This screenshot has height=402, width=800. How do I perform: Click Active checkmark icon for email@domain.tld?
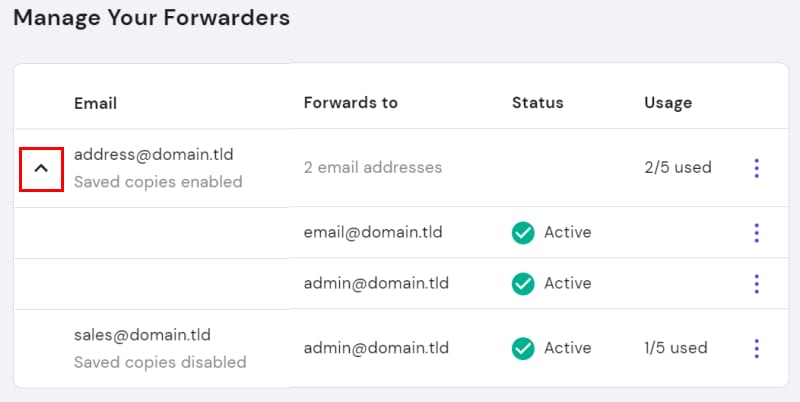pyautogui.click(x=523, y=233)
